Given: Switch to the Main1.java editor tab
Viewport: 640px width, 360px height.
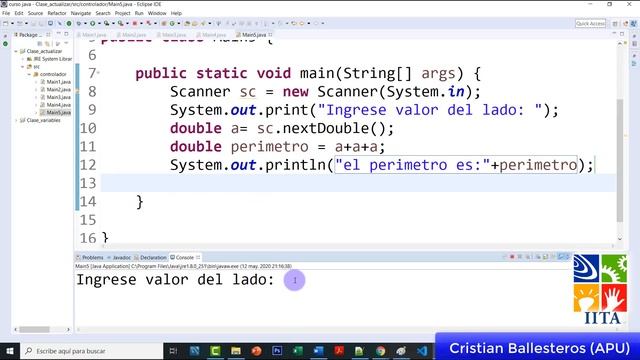Looking at the screenshot, I should [91, 35].
